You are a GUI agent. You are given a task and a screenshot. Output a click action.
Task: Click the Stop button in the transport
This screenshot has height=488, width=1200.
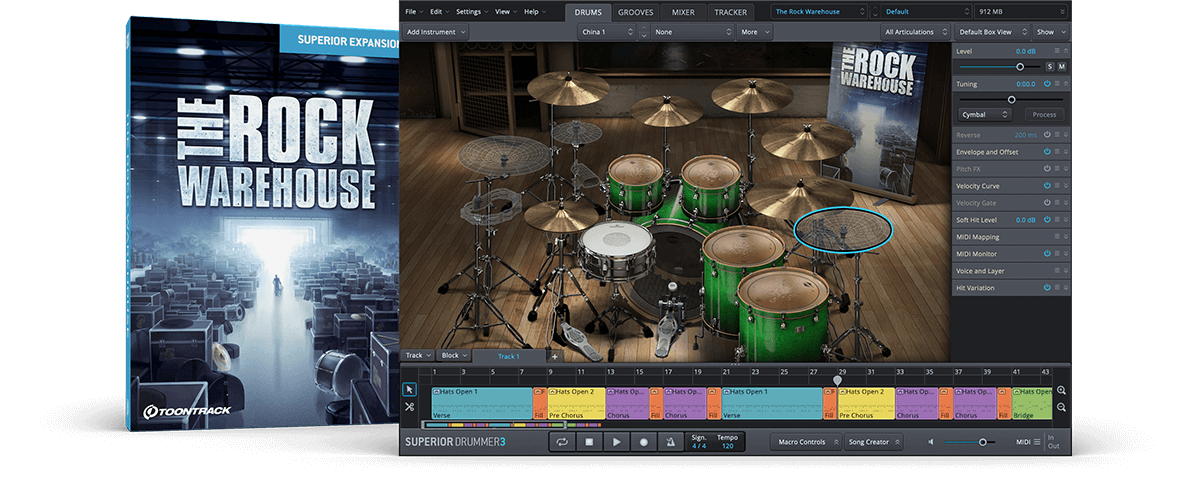click(x=590, y=441)
